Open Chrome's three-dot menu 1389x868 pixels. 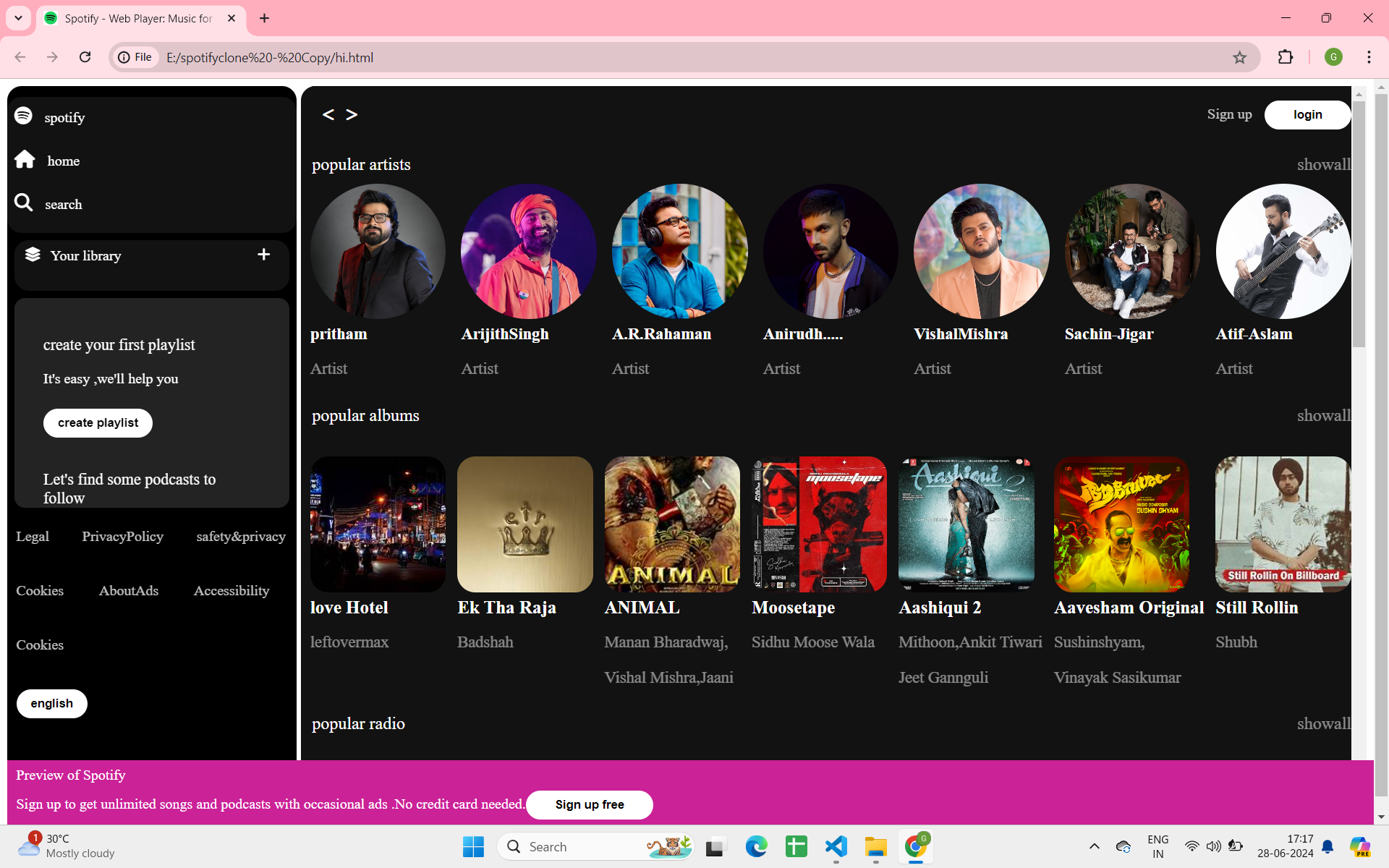tap(1368, 57)
